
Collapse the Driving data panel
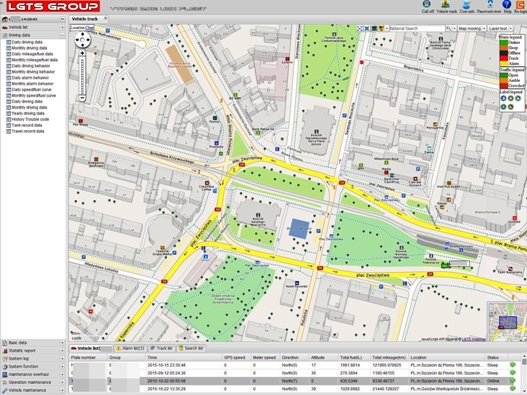(62, 35)
